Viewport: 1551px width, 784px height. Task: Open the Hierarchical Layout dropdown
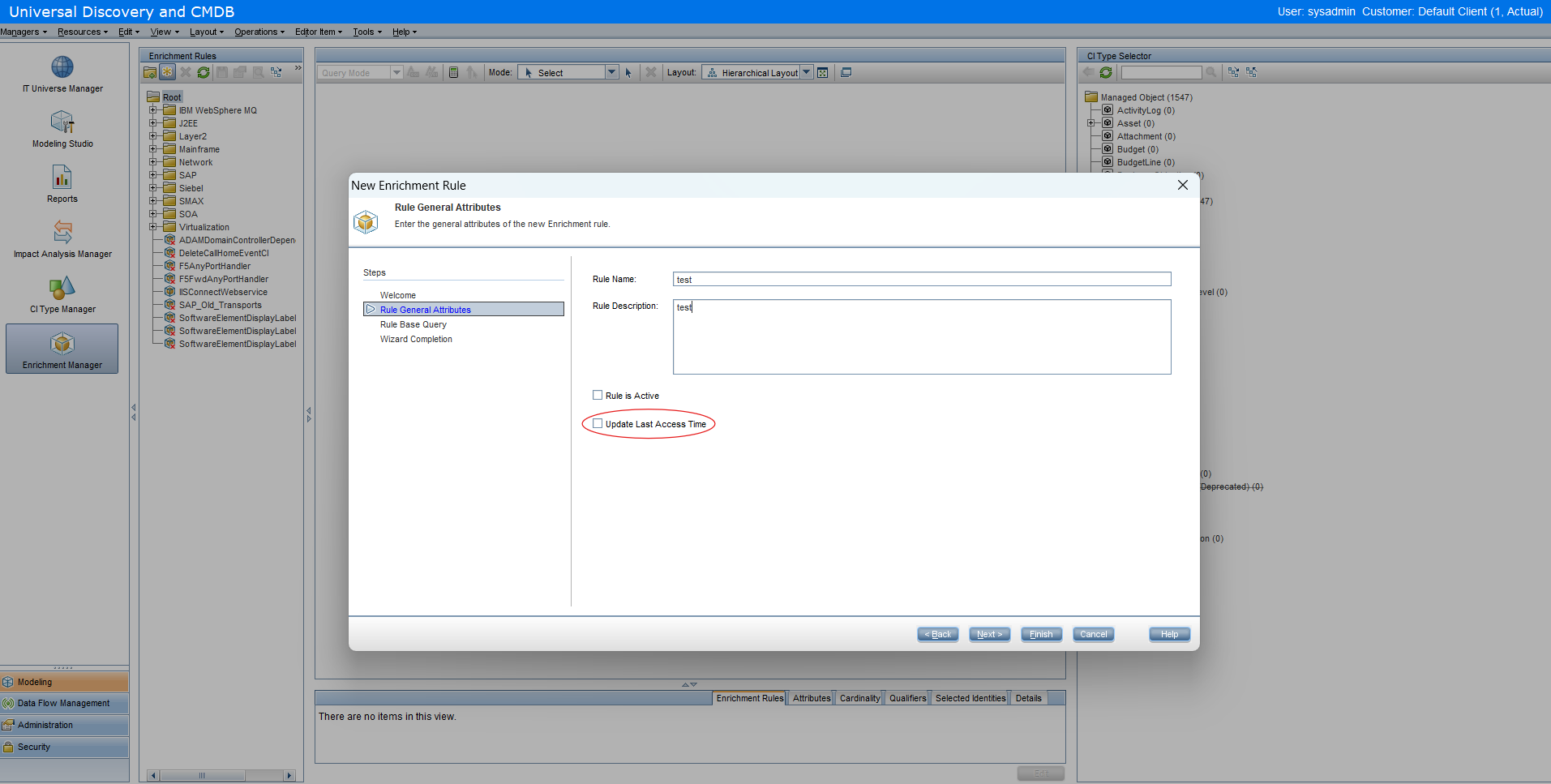[807, 71]
